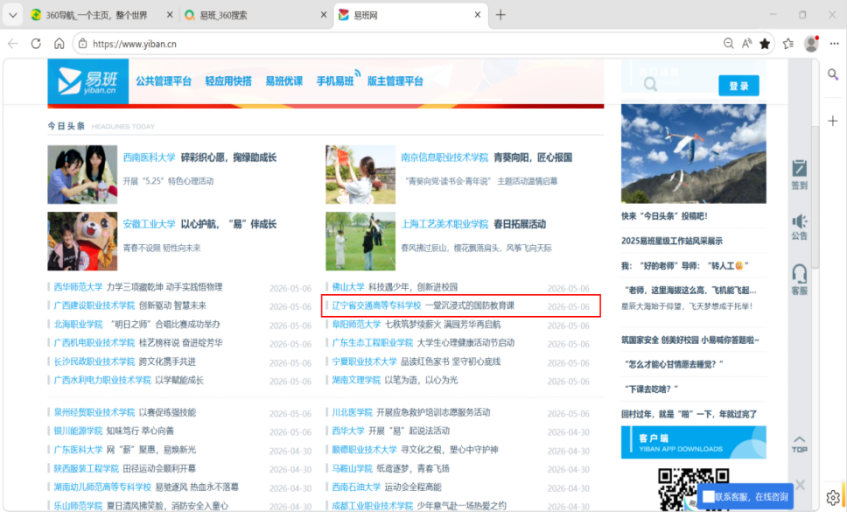Open 川北医学院 first-aid training article
Image resolution: width=847 pixels, height=512 pixels.
tap(411, 412)
